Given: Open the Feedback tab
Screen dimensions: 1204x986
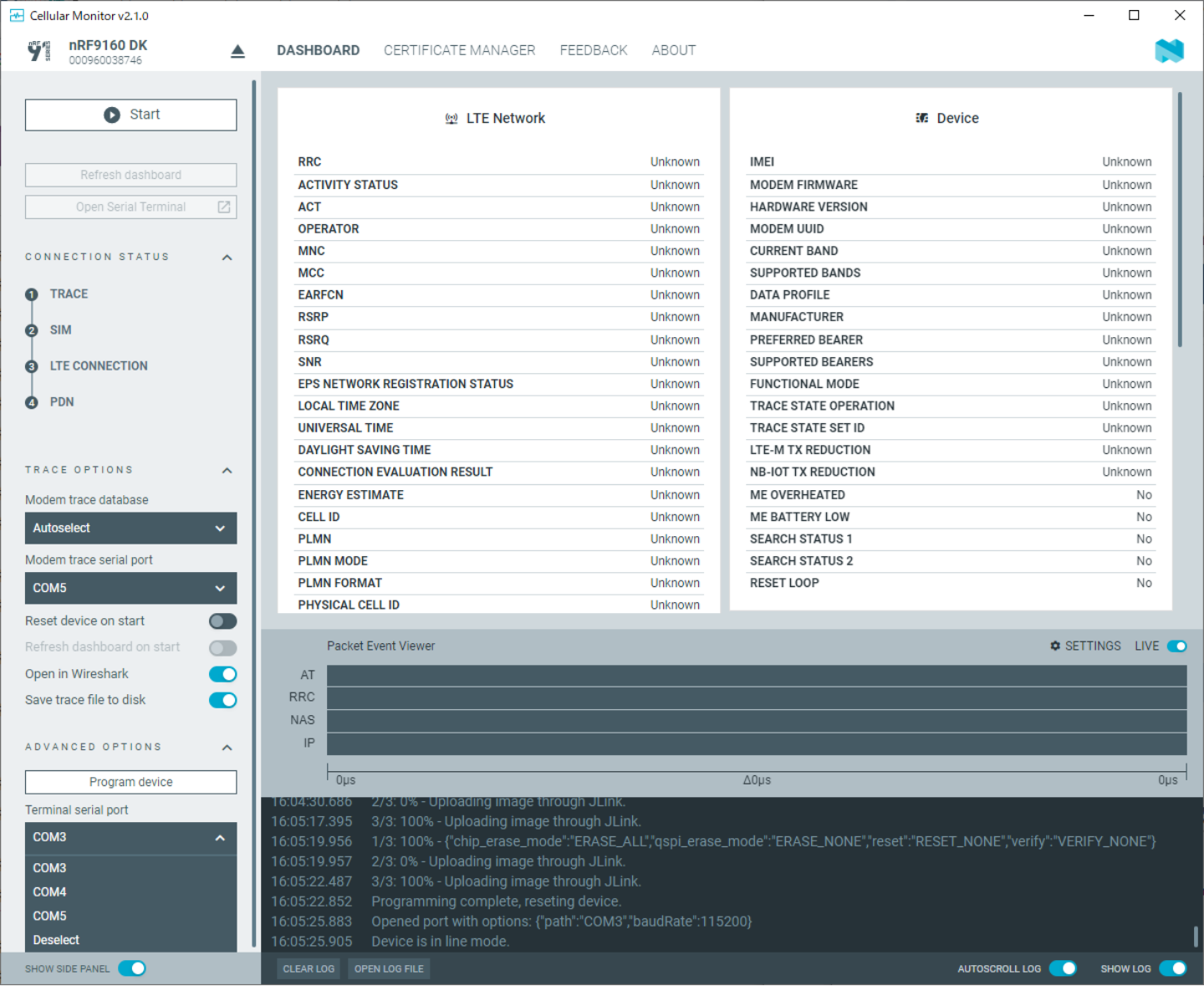Looking at the screenshot, I should [593, 50].
